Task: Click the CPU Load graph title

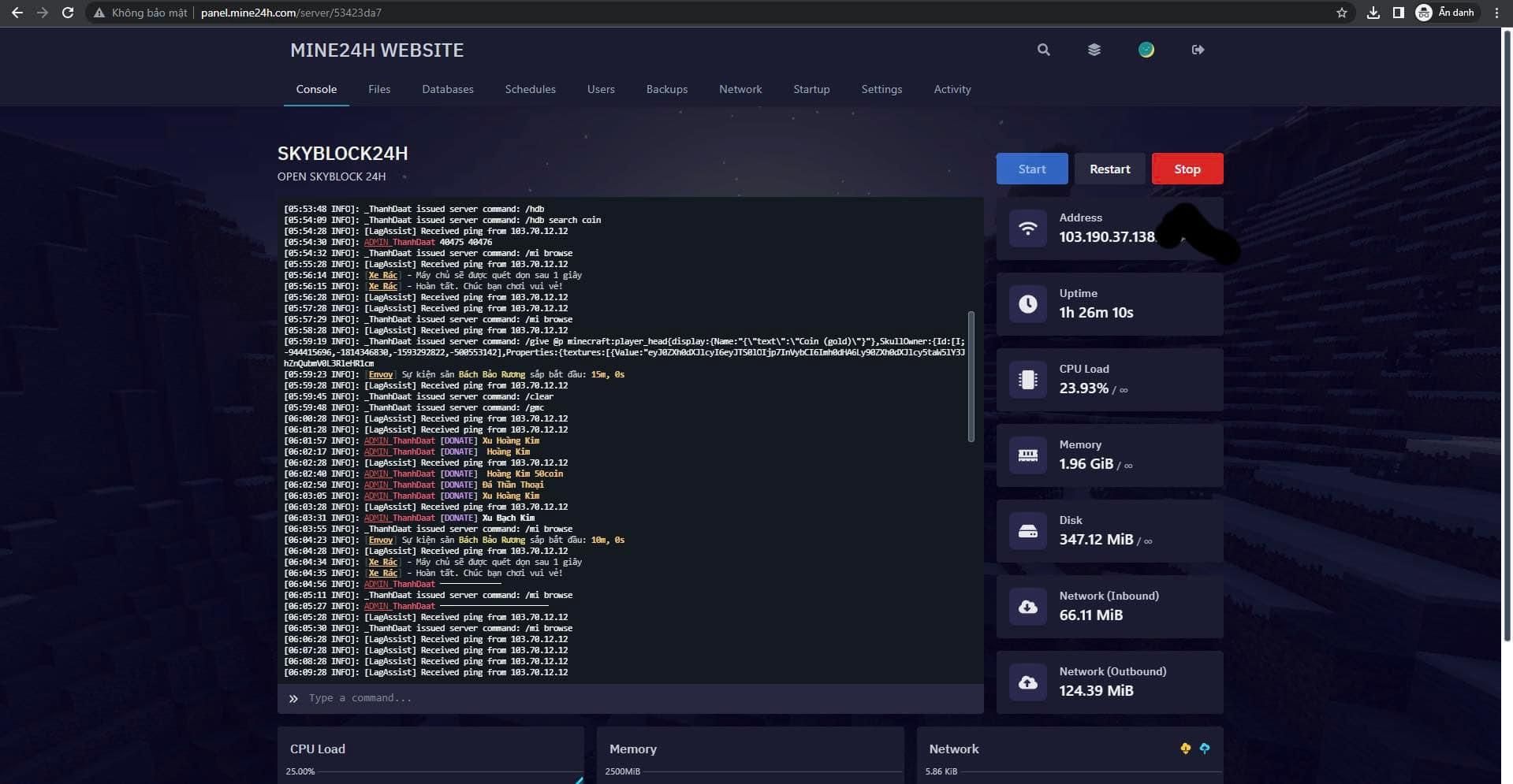Action: click(317, 749)
